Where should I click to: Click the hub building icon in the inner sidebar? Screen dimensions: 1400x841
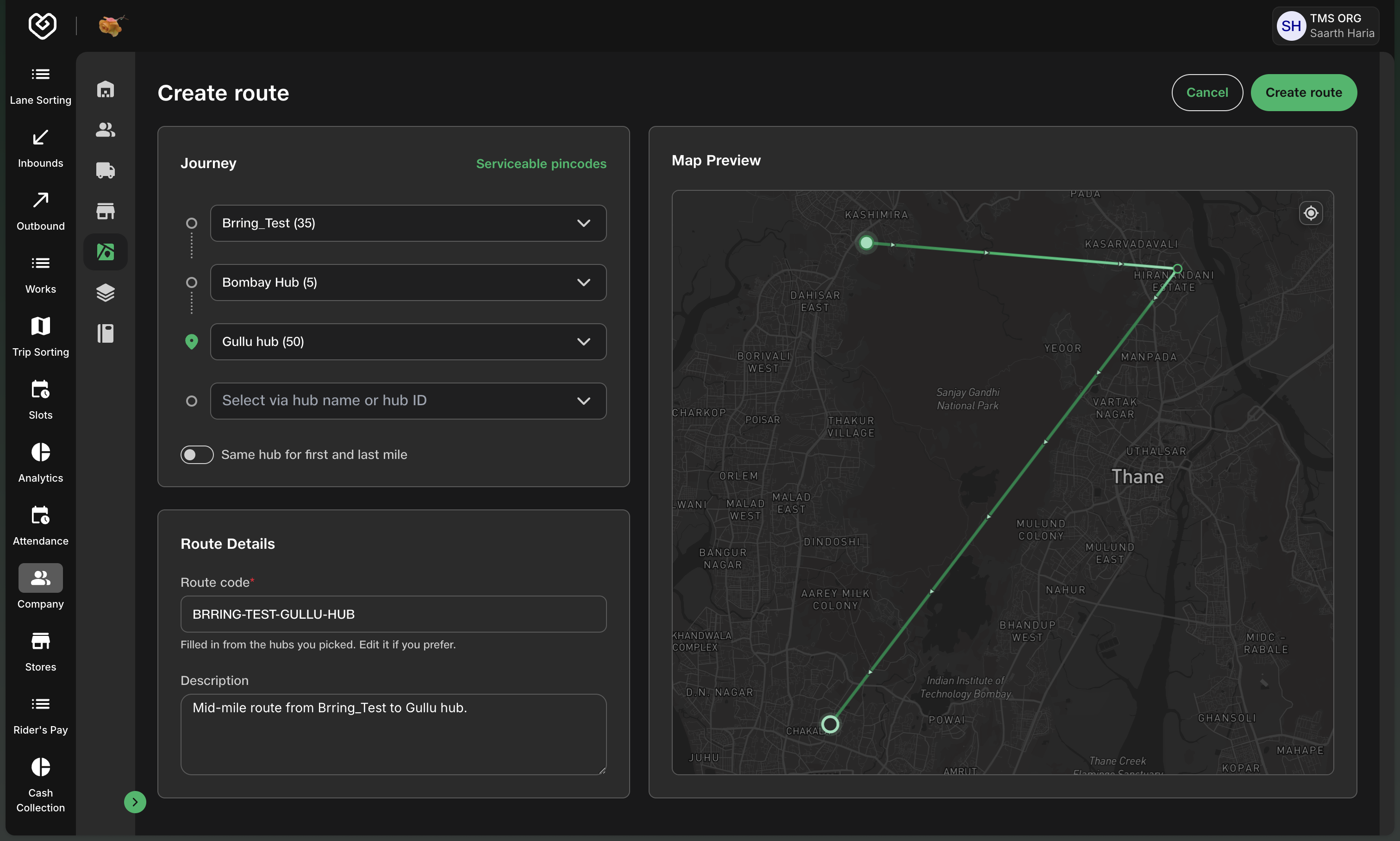click(106, 89)
